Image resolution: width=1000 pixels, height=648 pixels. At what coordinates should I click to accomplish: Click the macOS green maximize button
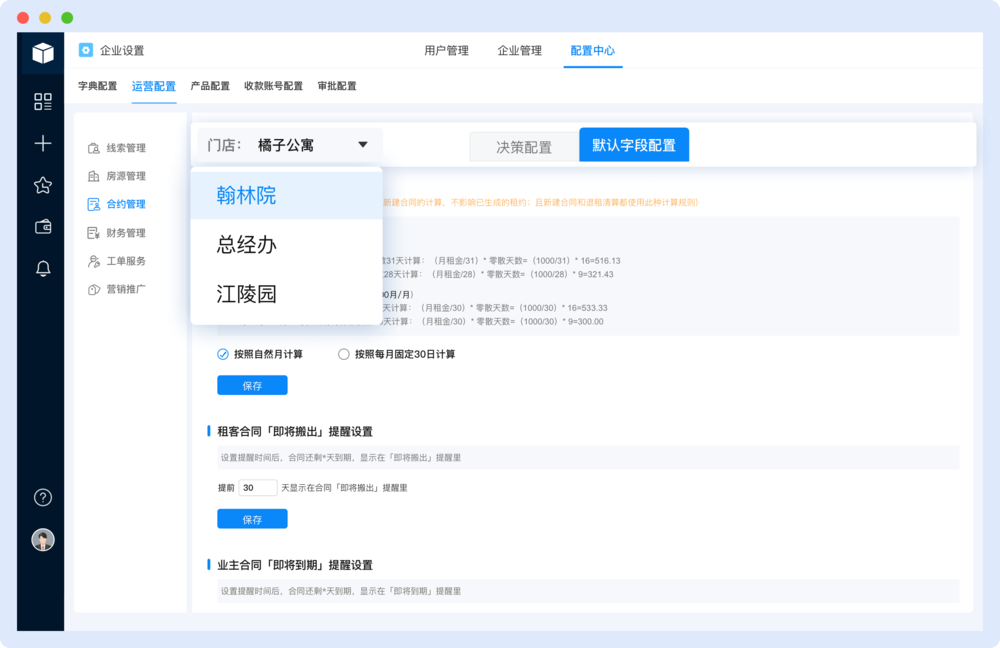point(67,17)
